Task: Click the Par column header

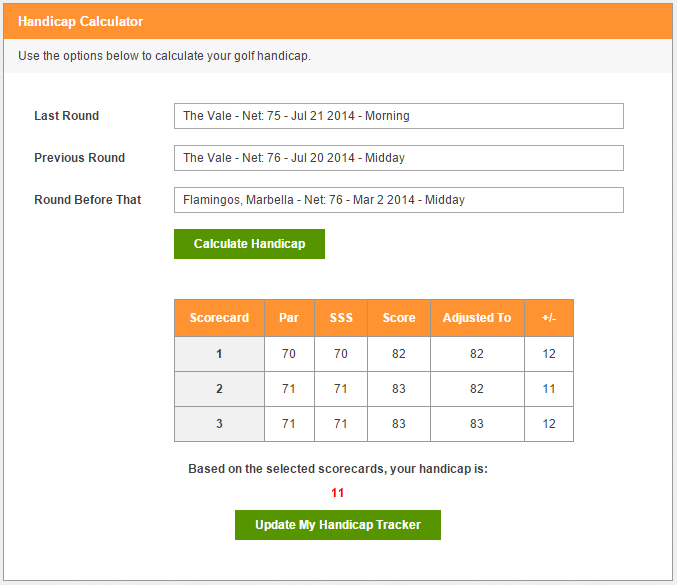Action: (289, 318)
